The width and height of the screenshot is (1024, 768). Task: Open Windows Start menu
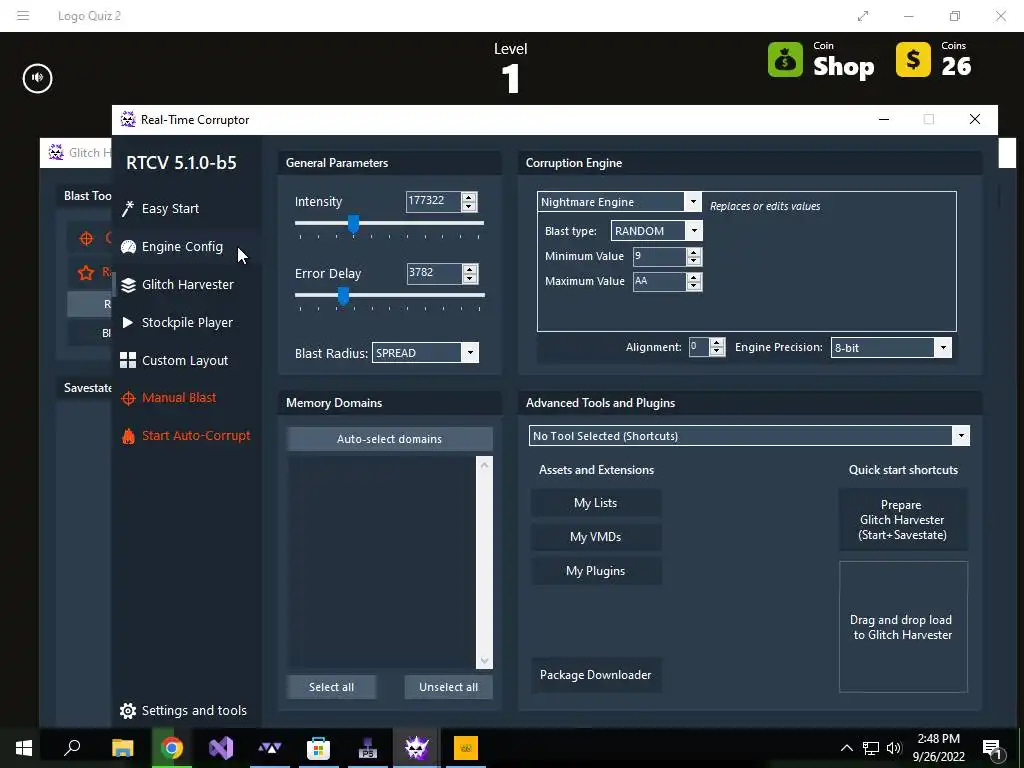click(24, 748)
